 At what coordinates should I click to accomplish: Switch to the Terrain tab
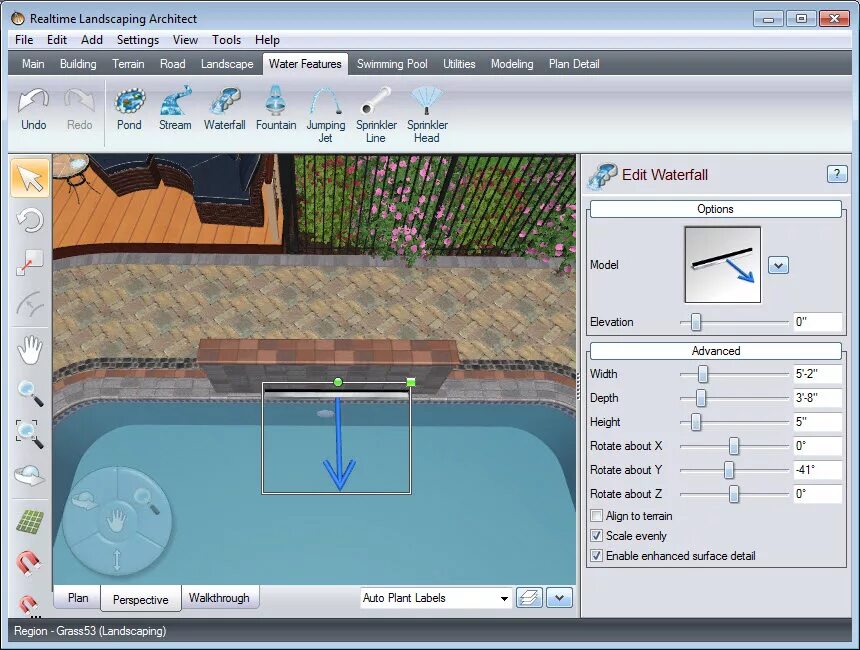128,64
